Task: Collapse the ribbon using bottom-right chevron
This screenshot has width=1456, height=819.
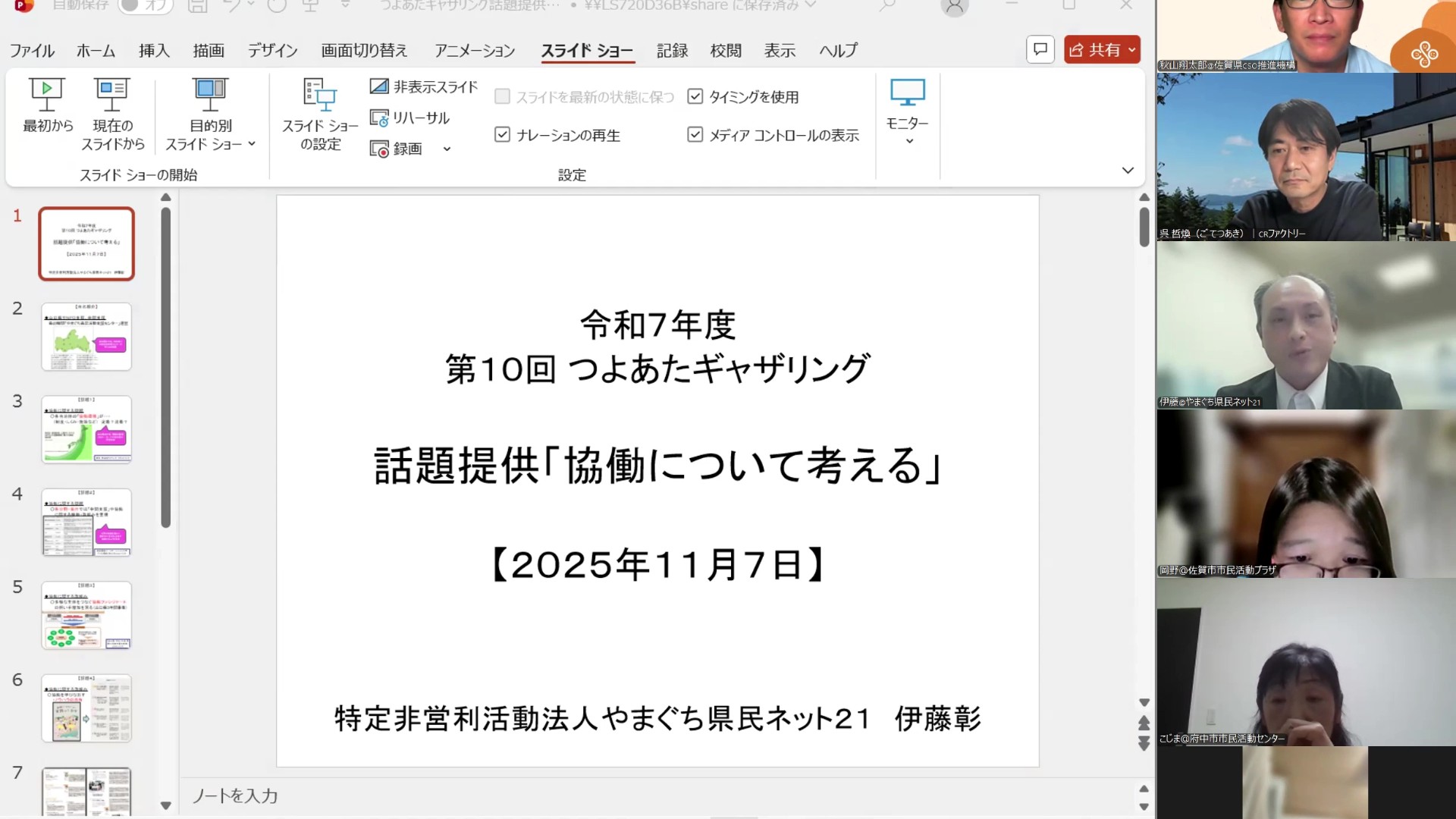Action: pyautogui.click(x=1128, y=171)
